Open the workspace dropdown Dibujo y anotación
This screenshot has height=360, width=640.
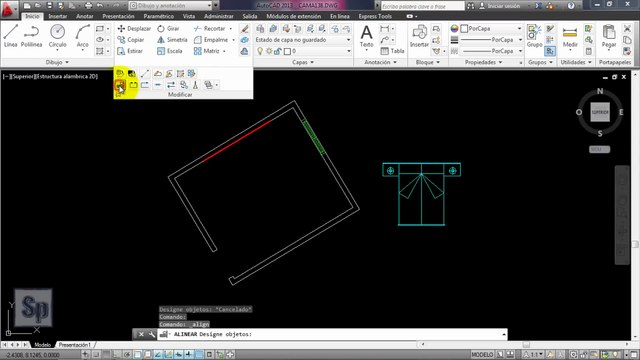[x=171, y=6]
